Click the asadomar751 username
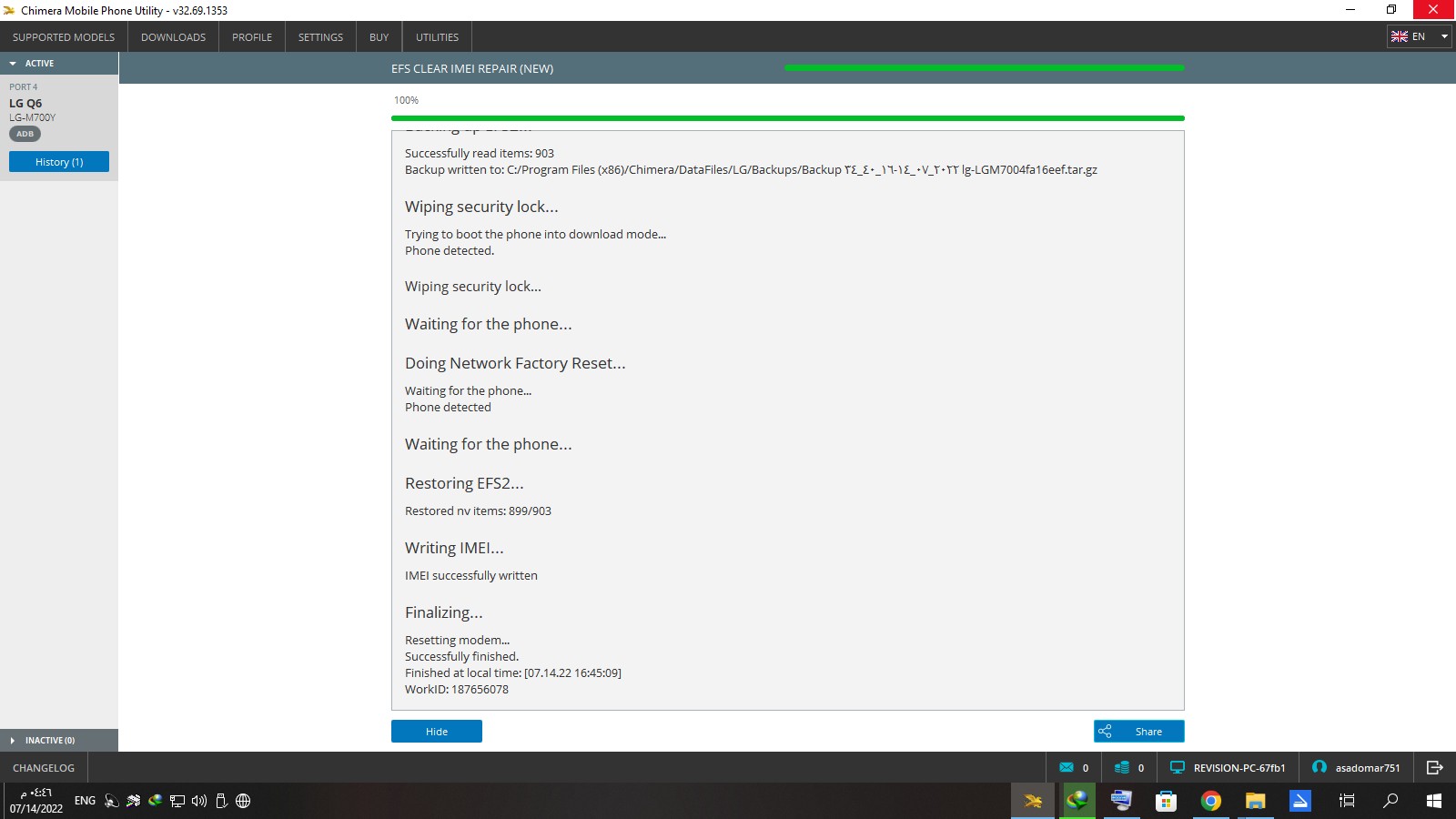Viewport: 1456px width, 819px height. coord(1368,768)
